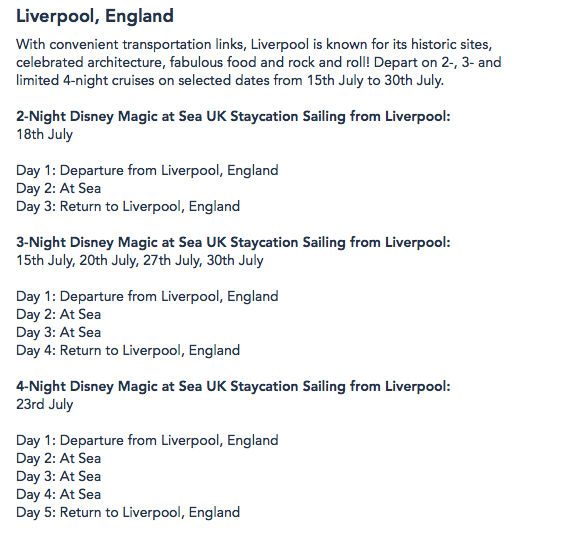Click the 'Day 4: At Sea' line
The width and height of the screenshot is (585, 536).
(x=59, y=495)
